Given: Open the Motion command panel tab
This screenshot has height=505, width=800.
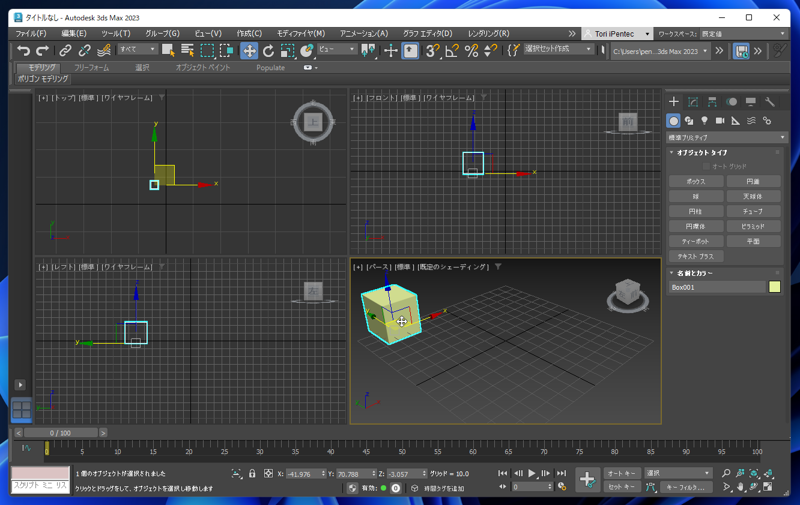Looking at the screenshot, I should coord(732,102).
